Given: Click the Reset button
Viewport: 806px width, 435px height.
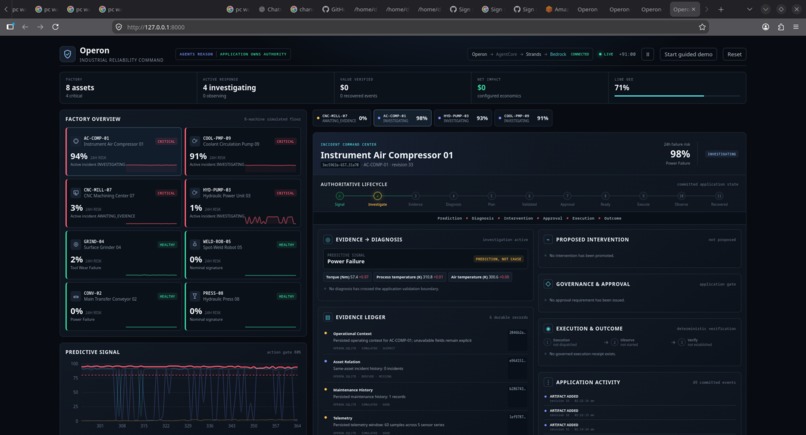Looking at the screenshot, I should tap(734, 54).
